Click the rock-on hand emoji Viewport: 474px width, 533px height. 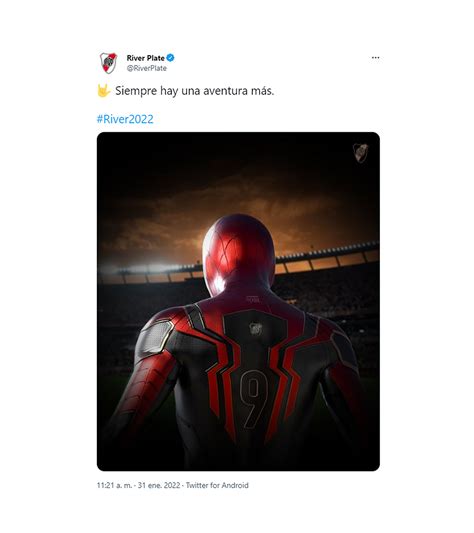(x=103, y=90)
